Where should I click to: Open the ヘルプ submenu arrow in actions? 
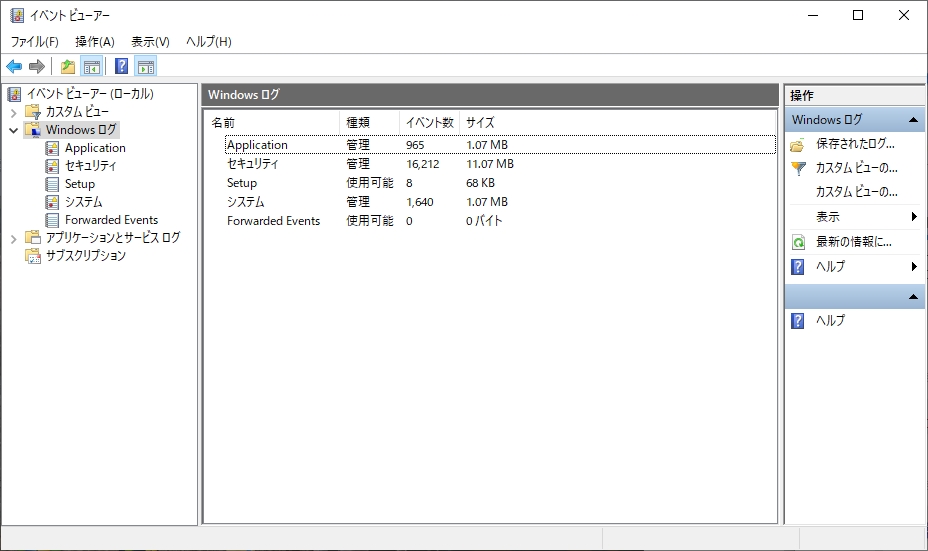[914, 266]
